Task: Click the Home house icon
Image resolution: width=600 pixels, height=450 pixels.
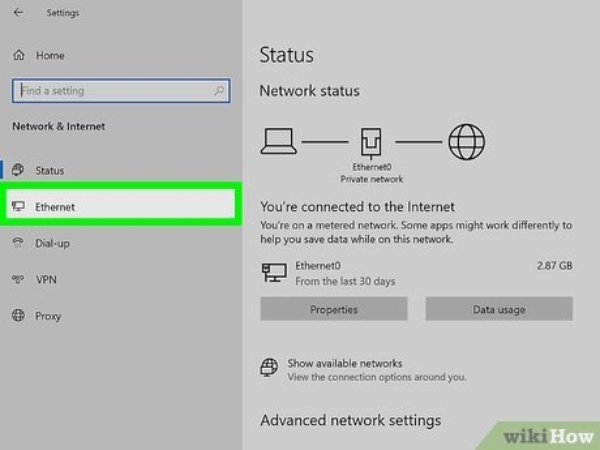Action: tap(18, 55)
